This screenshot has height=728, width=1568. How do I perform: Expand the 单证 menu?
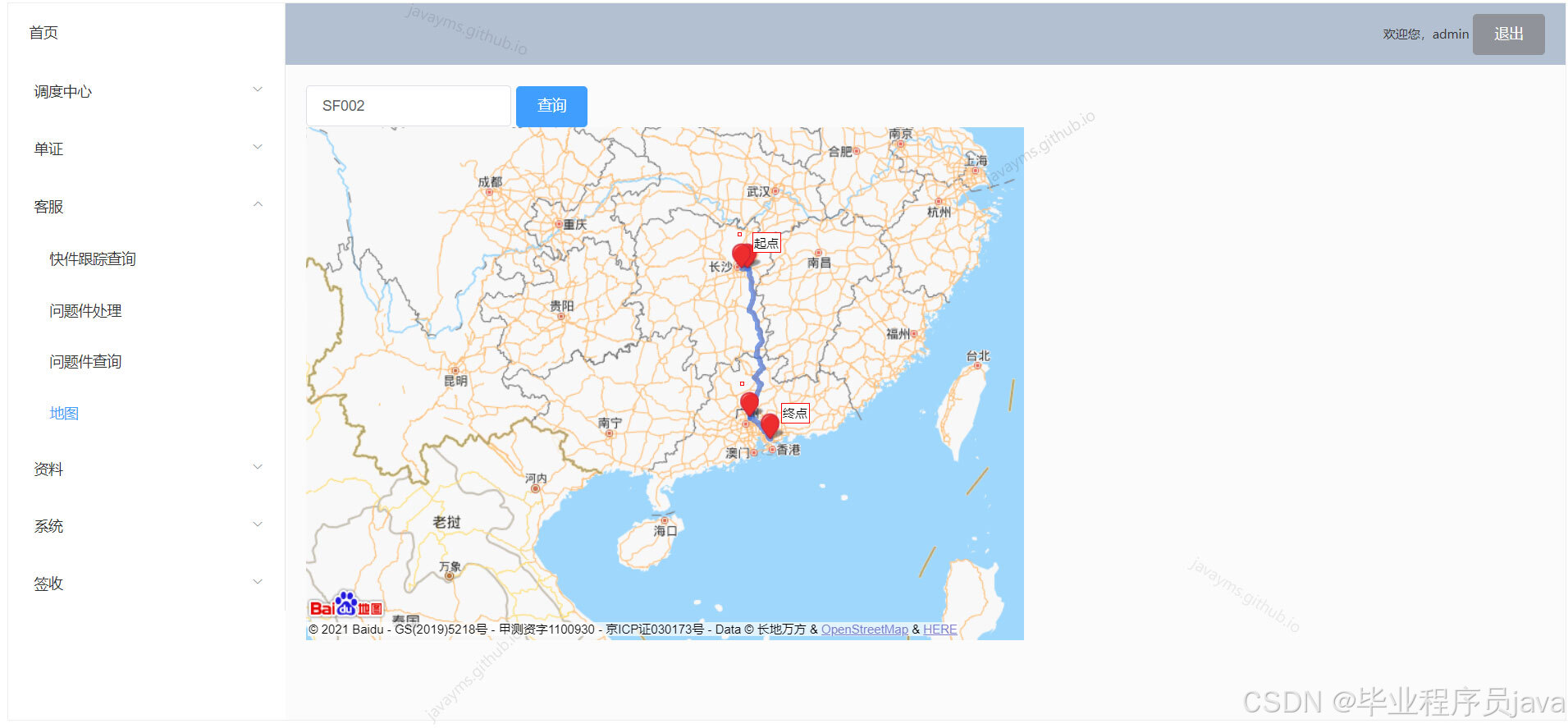click(147, 149)
